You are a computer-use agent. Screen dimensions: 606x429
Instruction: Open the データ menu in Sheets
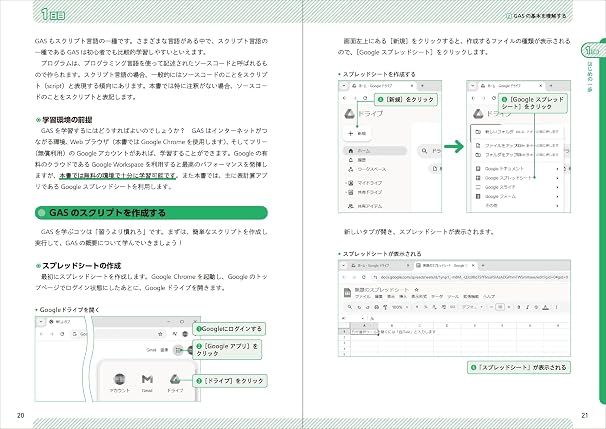tap(437, 296)
